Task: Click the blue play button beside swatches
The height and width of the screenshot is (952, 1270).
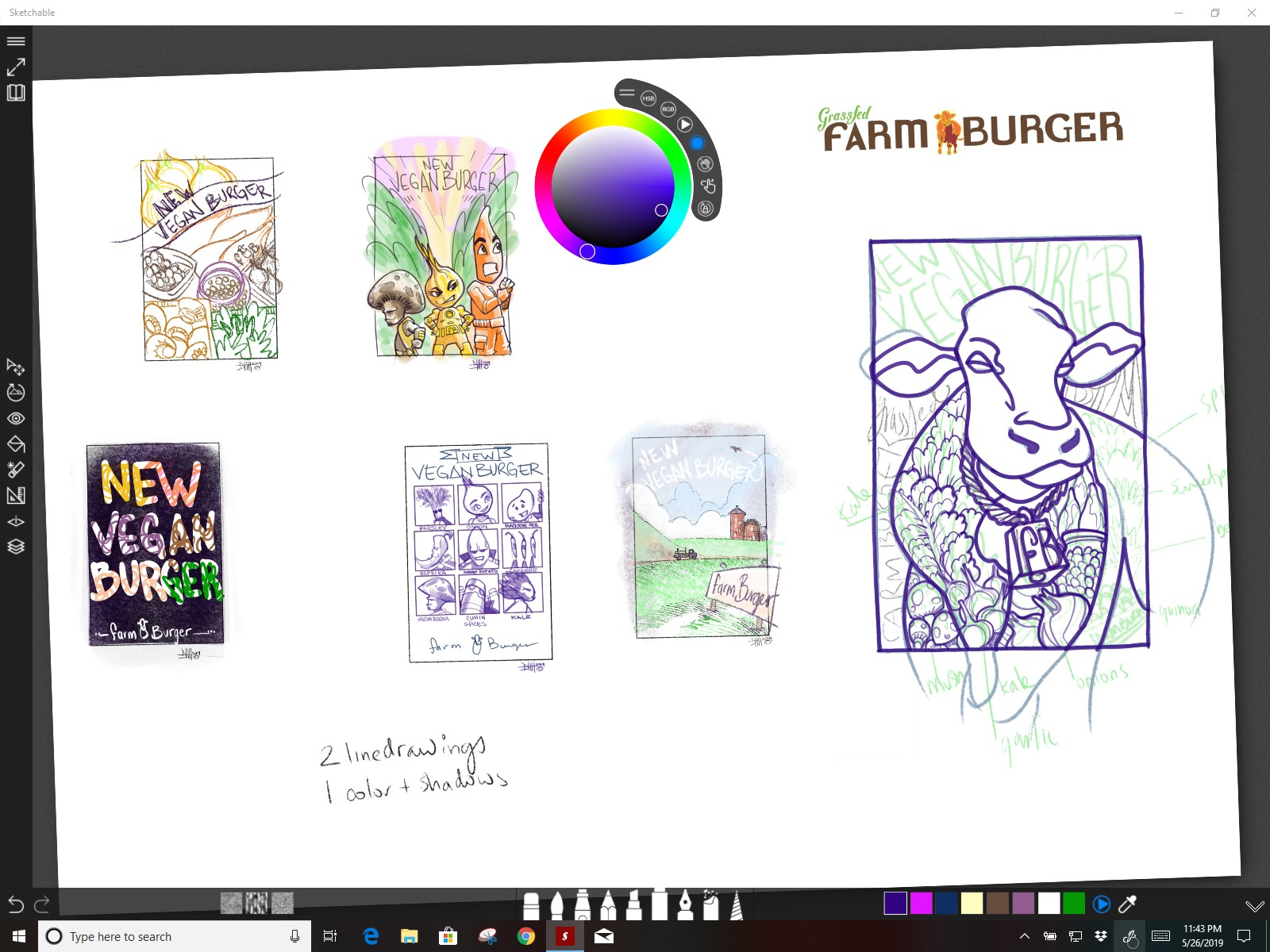Action: click(x=1102, y=904)
